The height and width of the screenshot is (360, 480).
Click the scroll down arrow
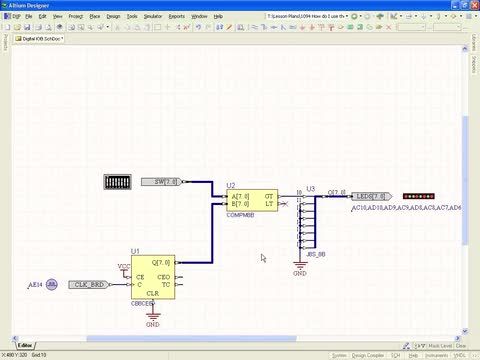465,331
